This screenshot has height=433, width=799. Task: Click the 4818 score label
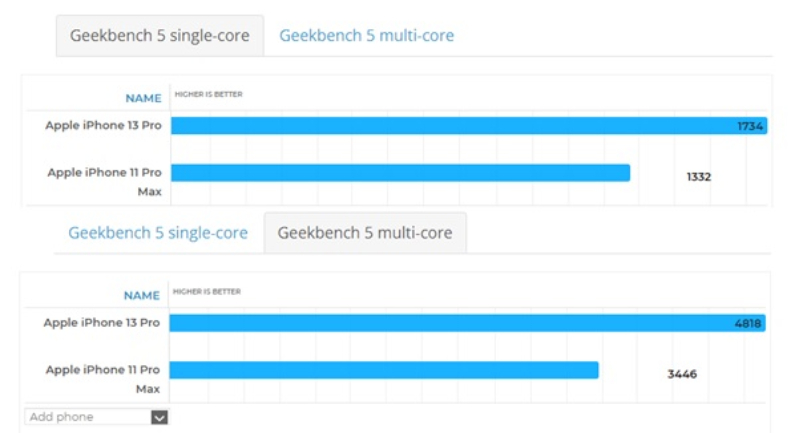pos(748,323)
